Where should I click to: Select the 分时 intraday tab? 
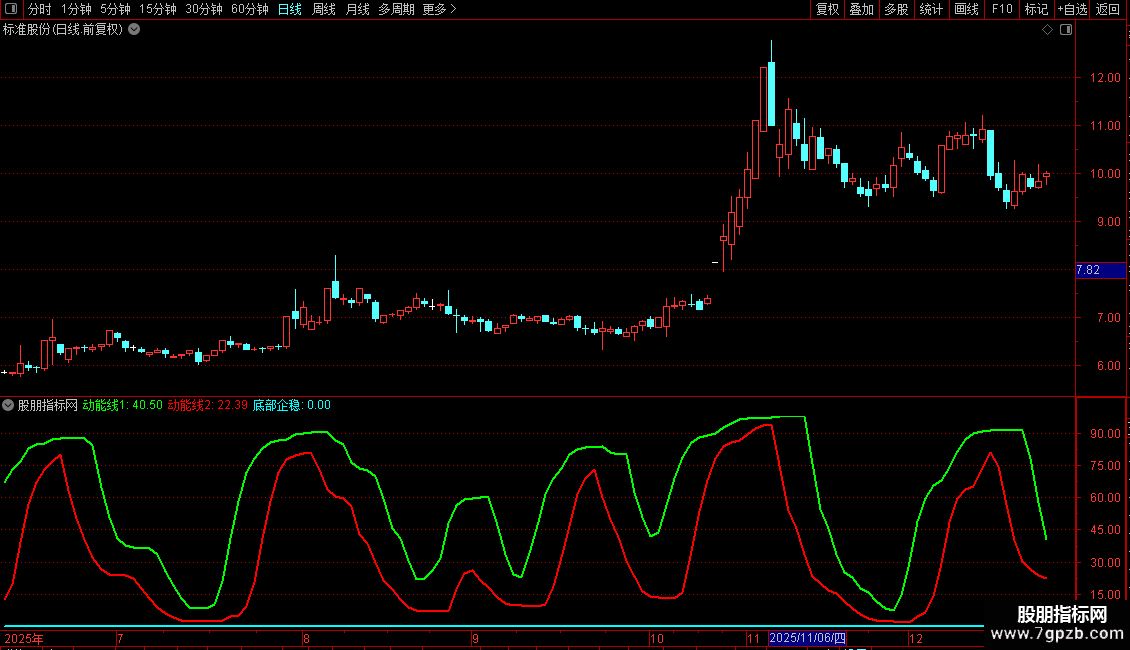(40, 9)
